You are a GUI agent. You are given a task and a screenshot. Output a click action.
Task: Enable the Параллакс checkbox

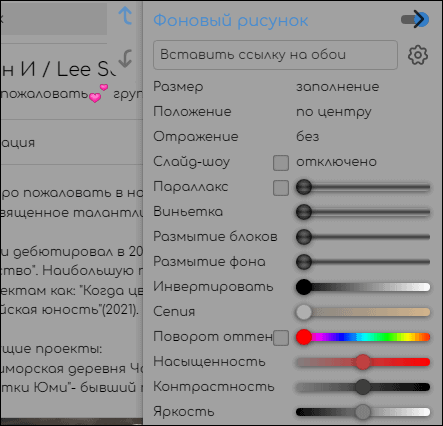pyautogui.click(x=281, y=188)
